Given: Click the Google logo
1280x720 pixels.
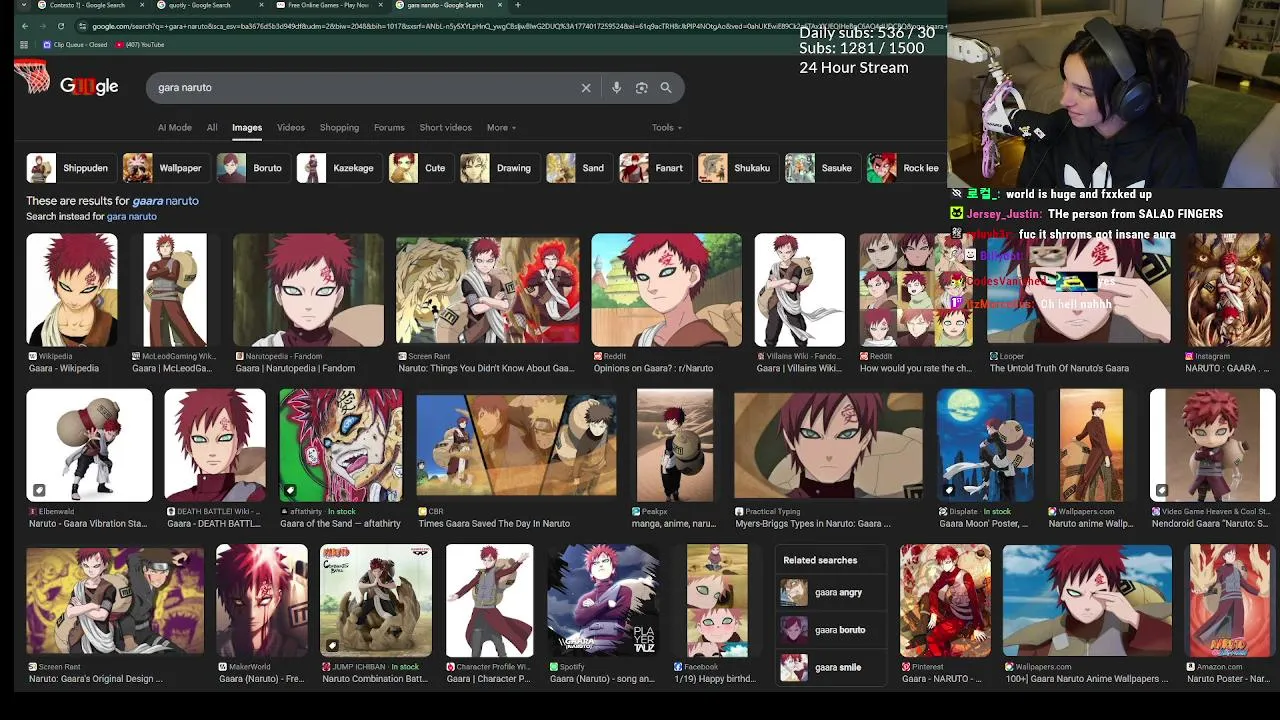Looking at the screenshot, I should 89,87.
